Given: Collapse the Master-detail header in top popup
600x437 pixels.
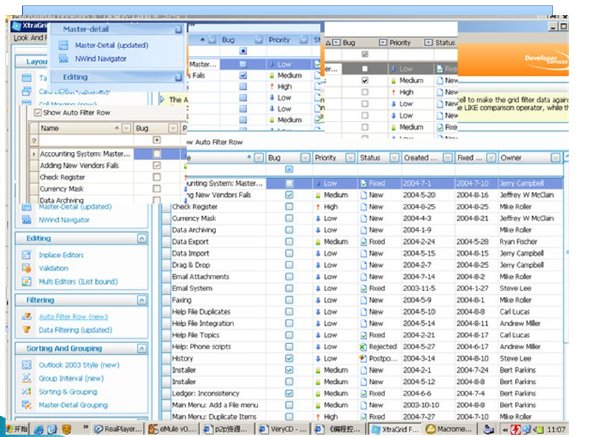Looking at the screenshot, I should [178, 29].
